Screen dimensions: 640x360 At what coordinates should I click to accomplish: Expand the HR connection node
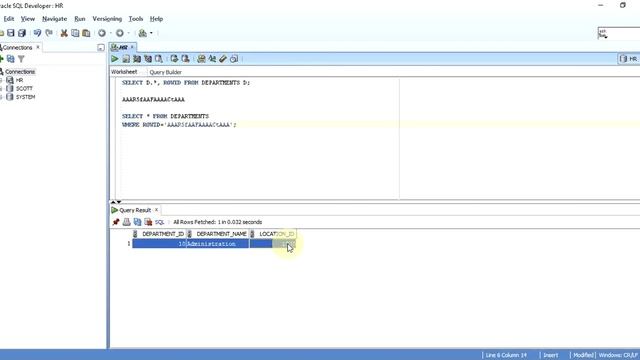point(1,80)
